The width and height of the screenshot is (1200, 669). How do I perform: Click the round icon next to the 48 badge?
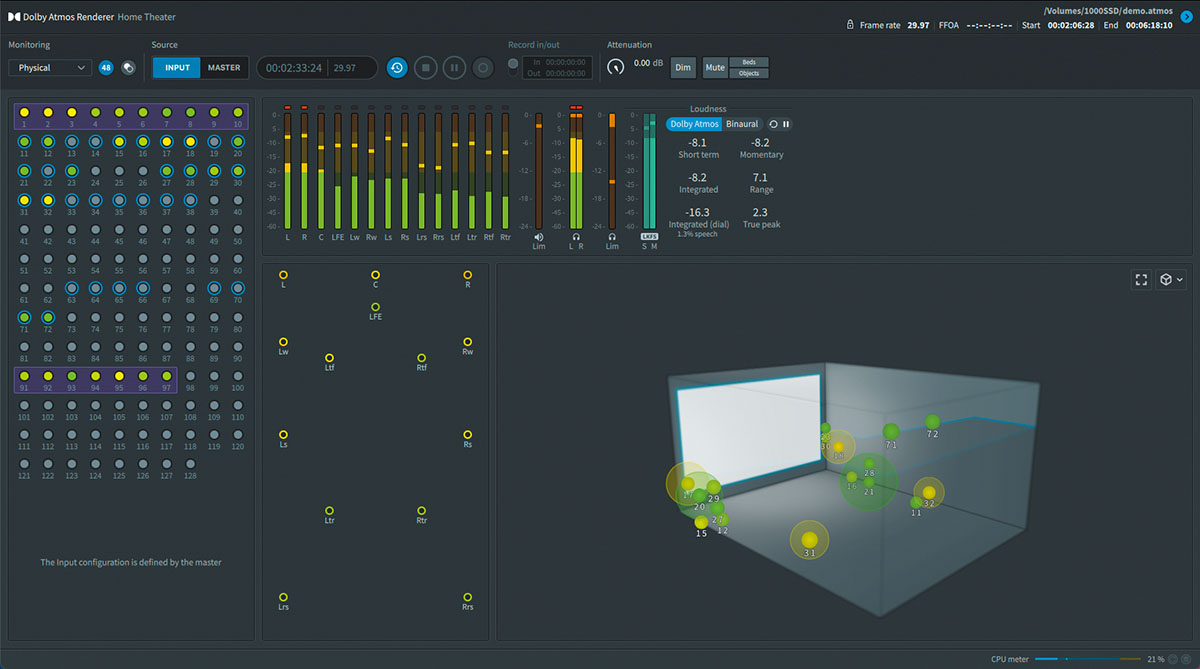click(128, 68)
